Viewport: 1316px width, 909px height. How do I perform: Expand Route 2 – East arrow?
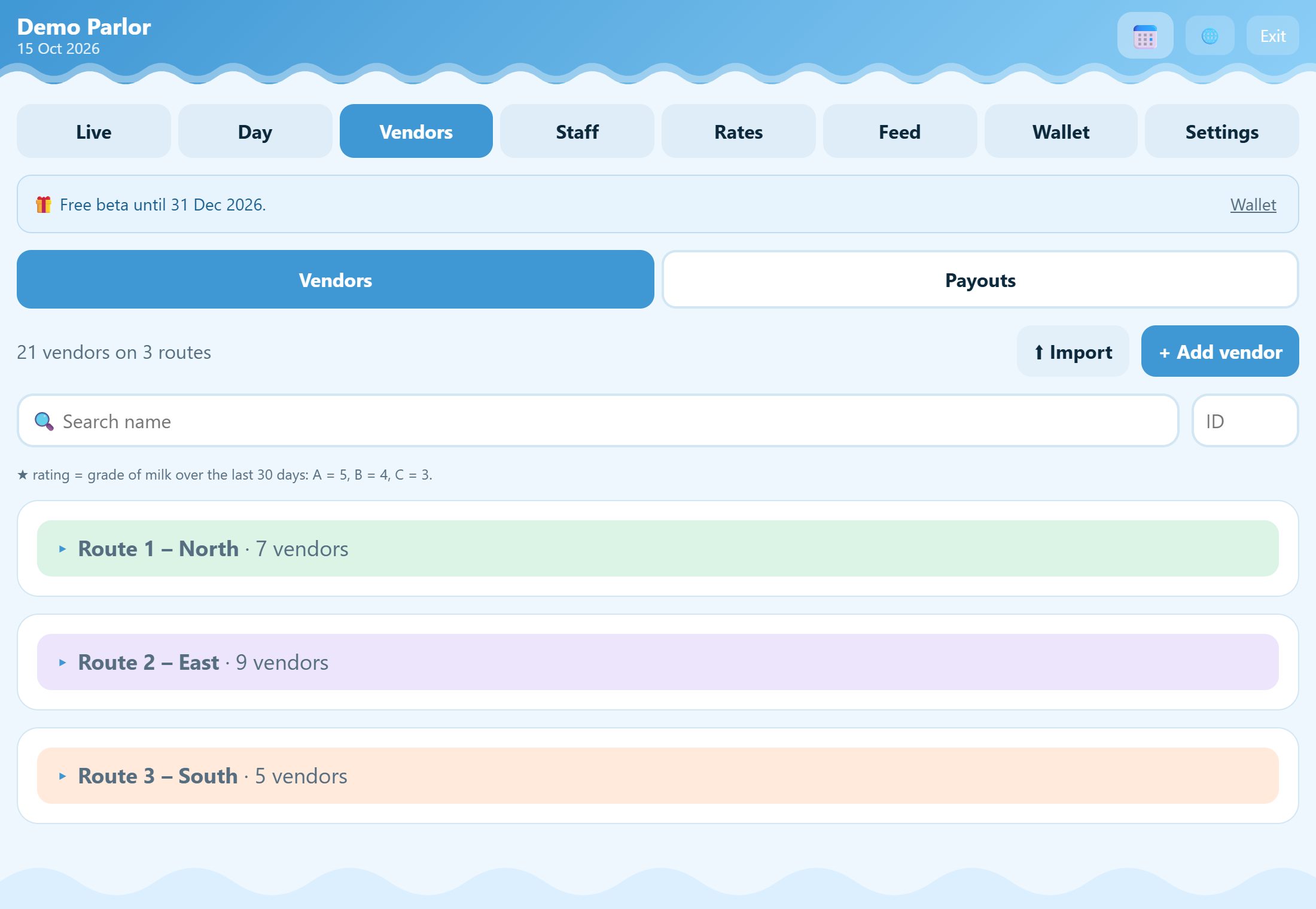(x=62, y=663)
